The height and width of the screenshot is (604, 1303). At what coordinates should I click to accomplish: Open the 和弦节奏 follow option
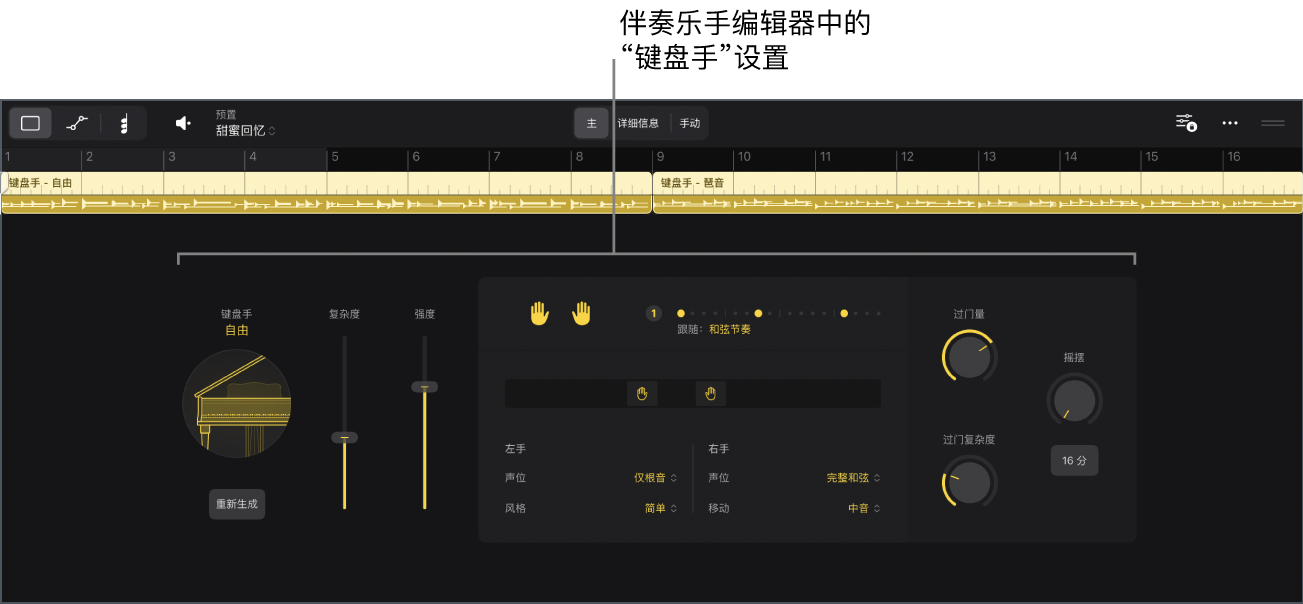point(730,329)
